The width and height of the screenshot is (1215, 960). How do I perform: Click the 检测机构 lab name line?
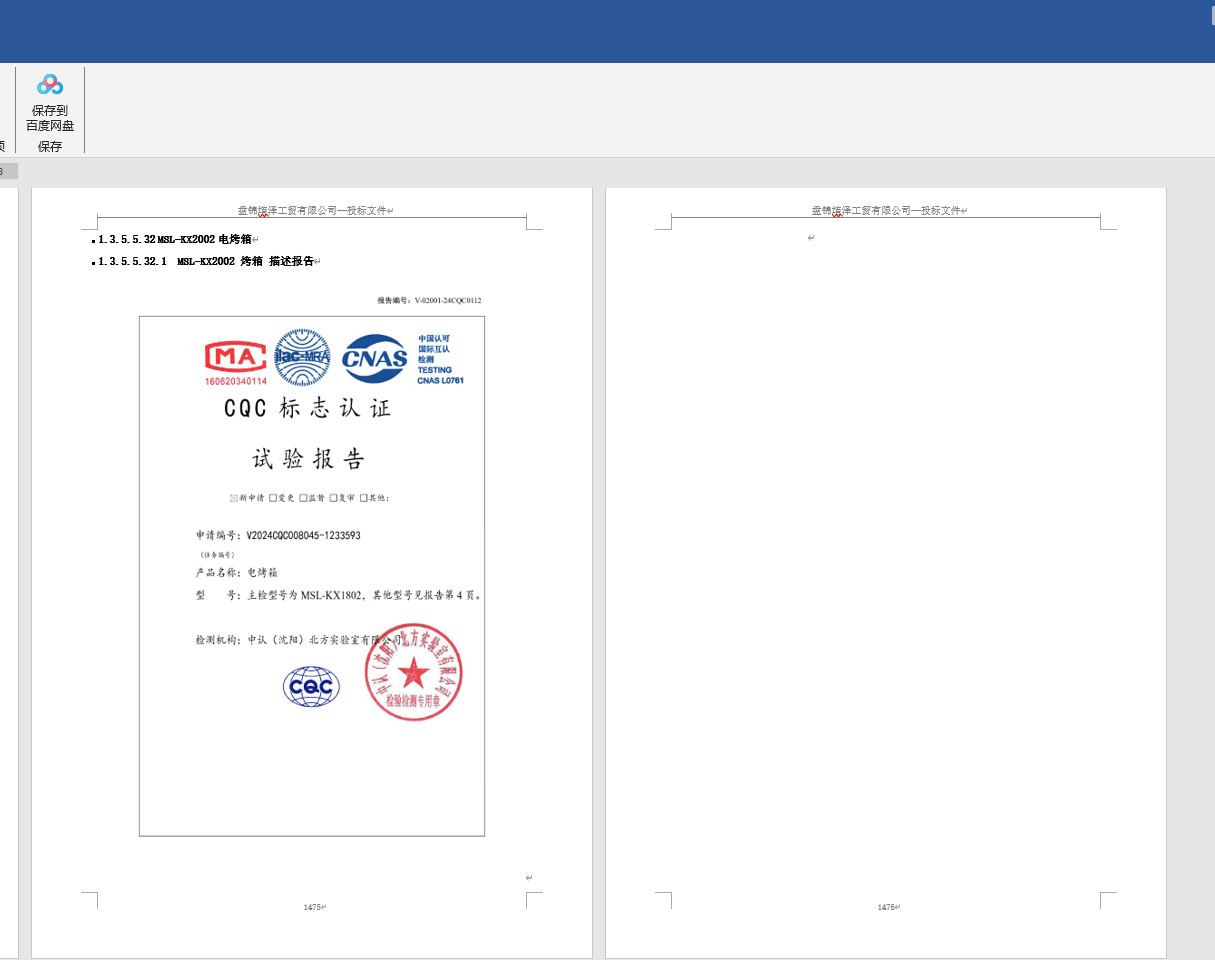pos(298,639)
